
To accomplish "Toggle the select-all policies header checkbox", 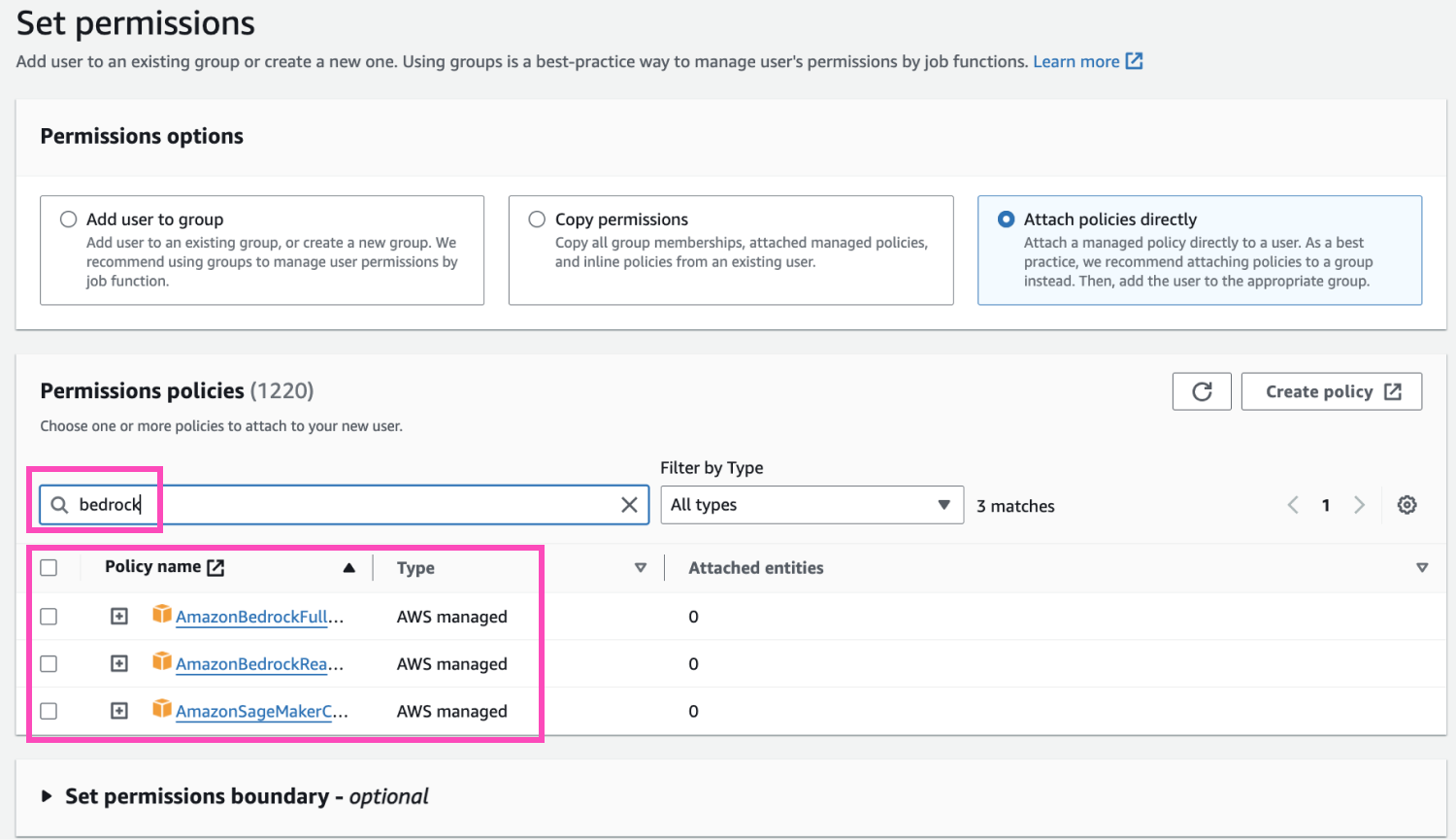I will point(50,568).
